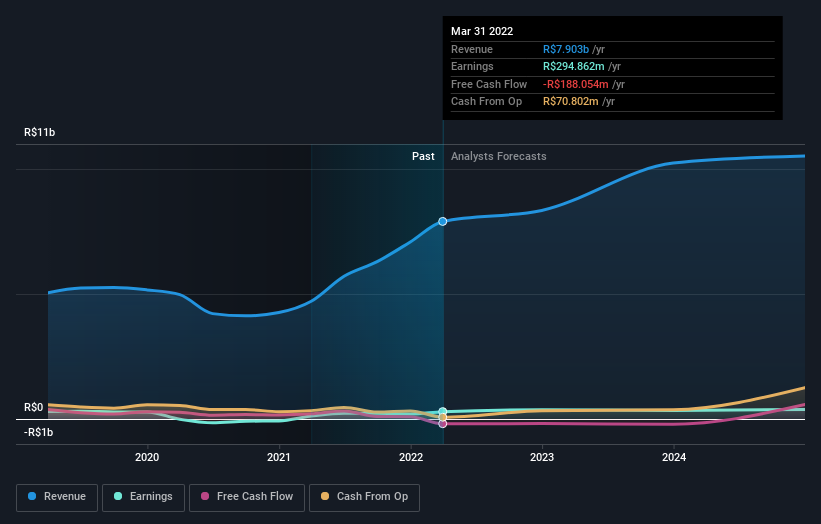Toggle the Free Cash Flow legend button
This screenshot has height=524, width=821.
(x=247, y=497)
